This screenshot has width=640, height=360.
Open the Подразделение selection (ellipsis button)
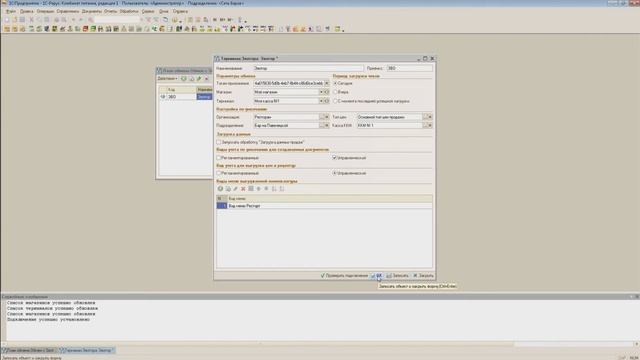(321, 126)
